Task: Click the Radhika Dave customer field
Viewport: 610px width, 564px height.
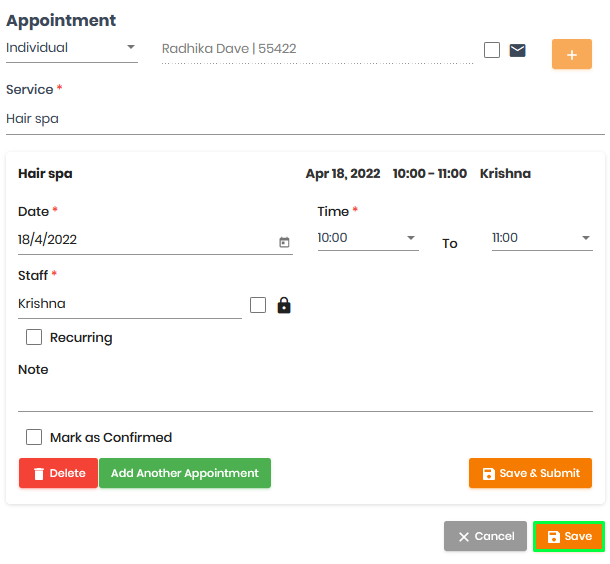Action: 317,49
